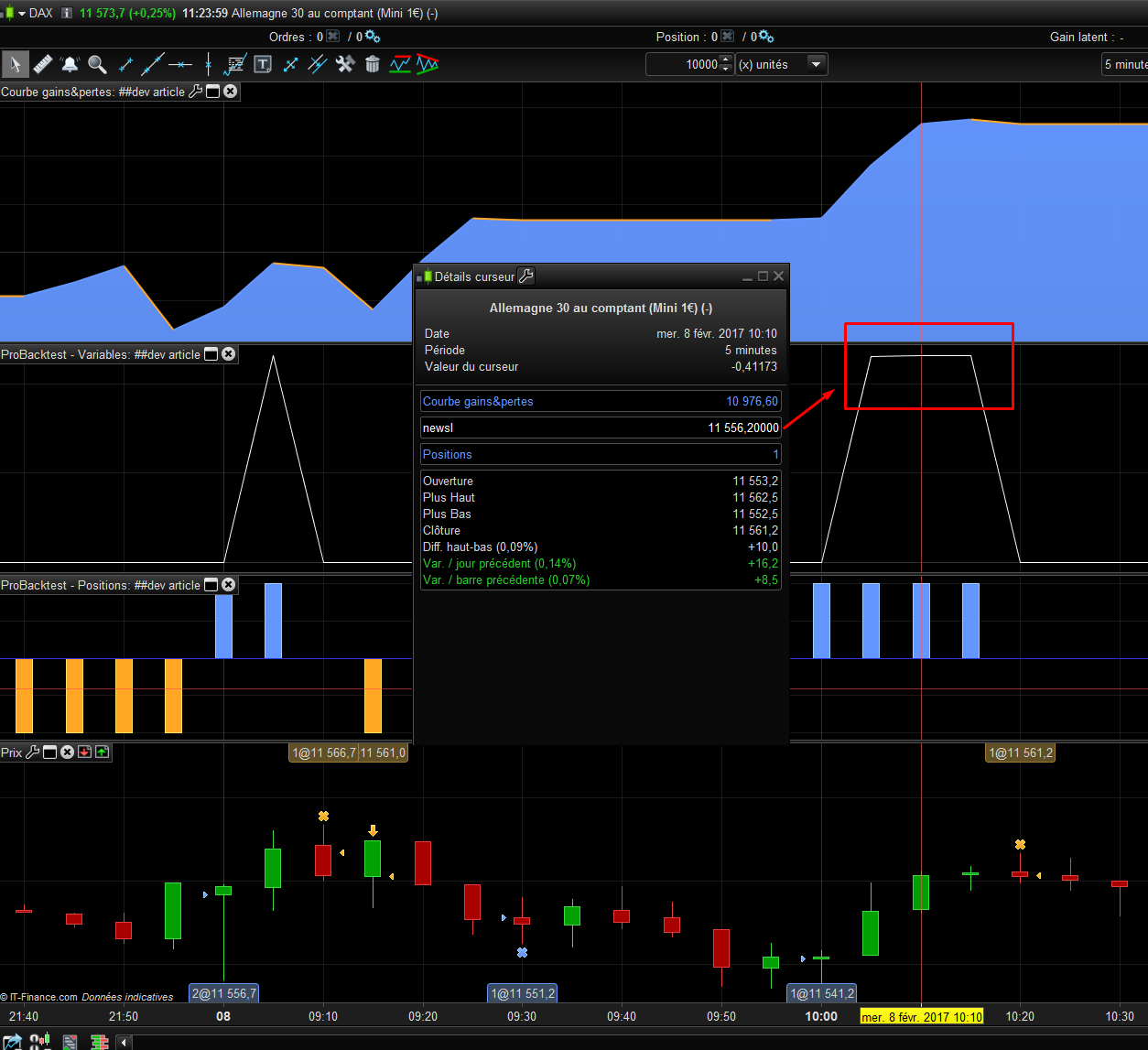Image resolution: width=1148 pixels, height=1050 pixels.
Task: Click the 1@11 561,2 order label
Action: click(1021, 752)
